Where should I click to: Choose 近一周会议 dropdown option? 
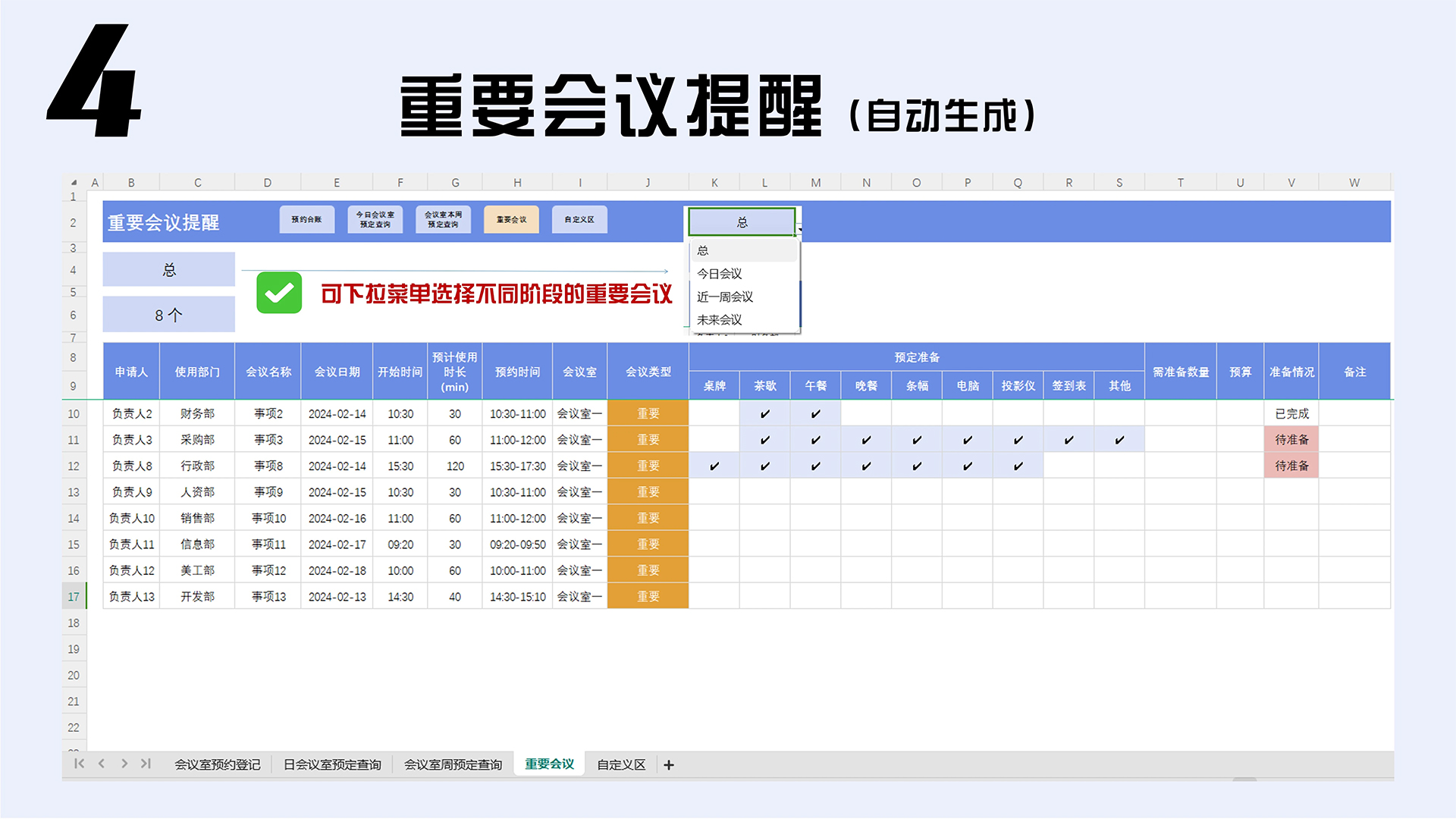pos(724,297)
